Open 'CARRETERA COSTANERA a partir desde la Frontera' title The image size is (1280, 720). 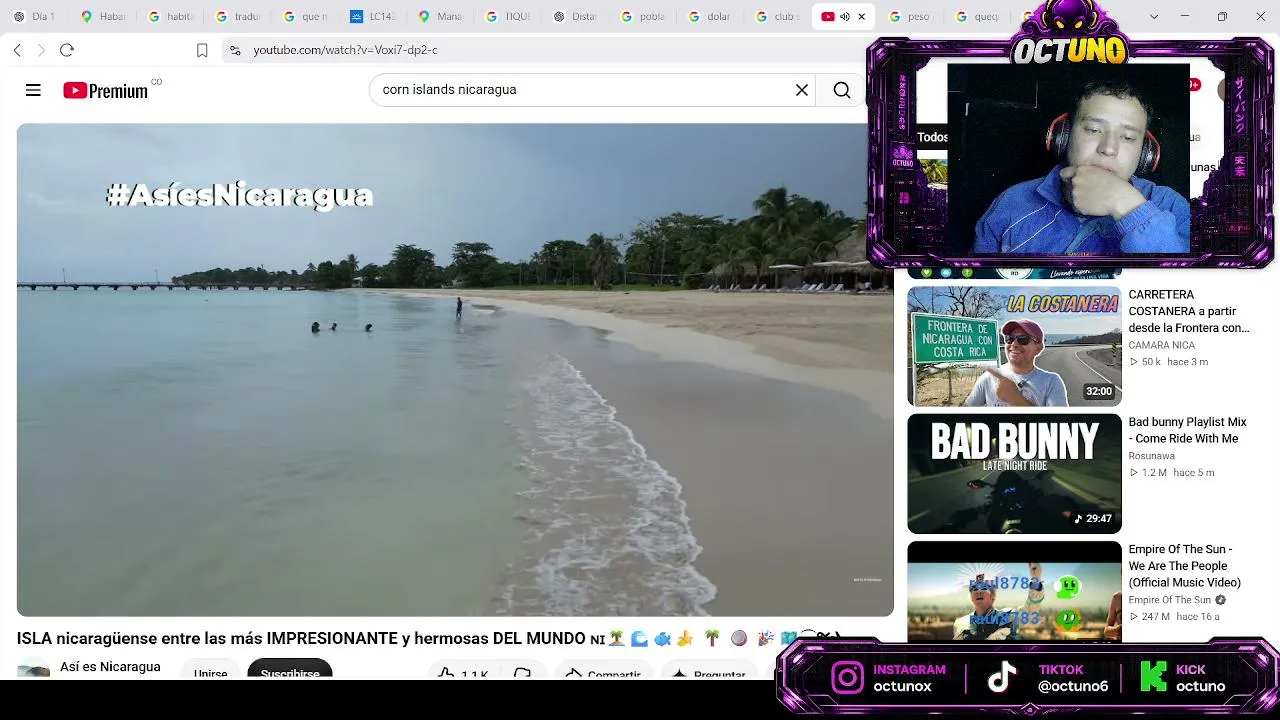1189,311
